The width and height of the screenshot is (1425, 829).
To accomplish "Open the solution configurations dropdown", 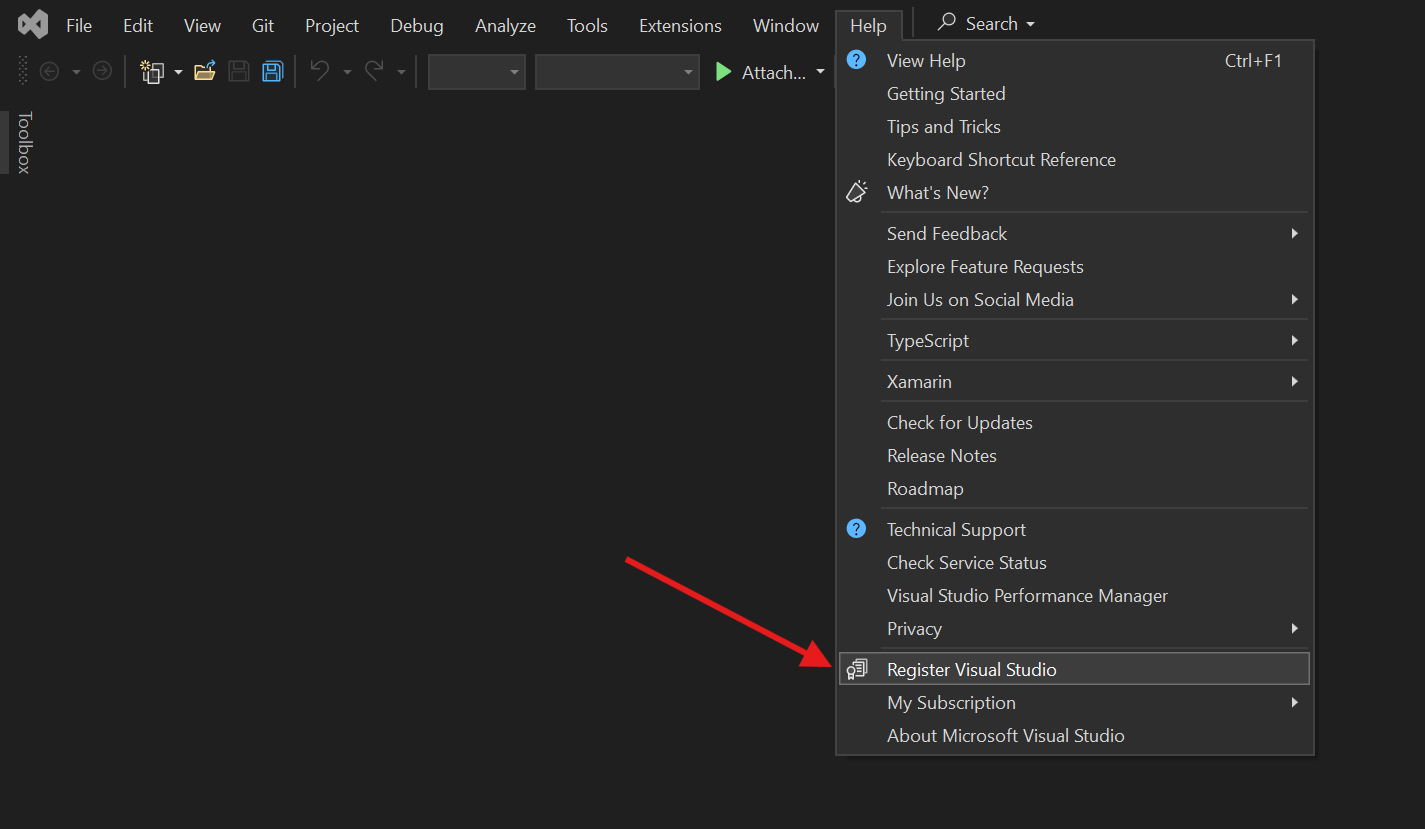I will point(476,71).
